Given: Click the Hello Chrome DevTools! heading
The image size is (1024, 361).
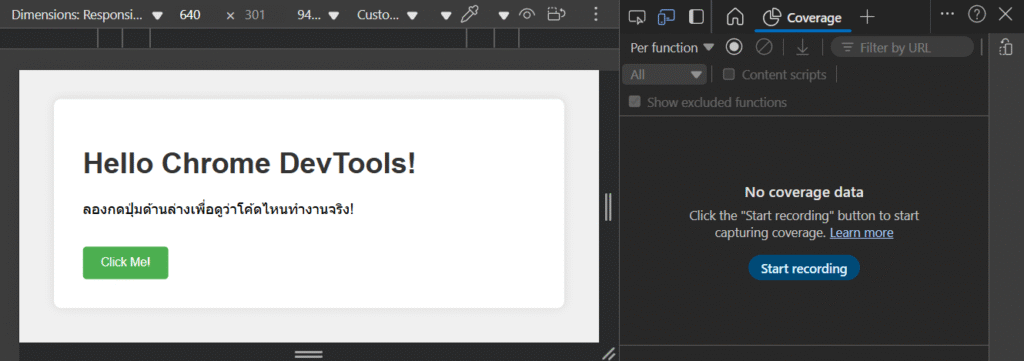Looking at the screenshot, I should [x=249, y=163].
